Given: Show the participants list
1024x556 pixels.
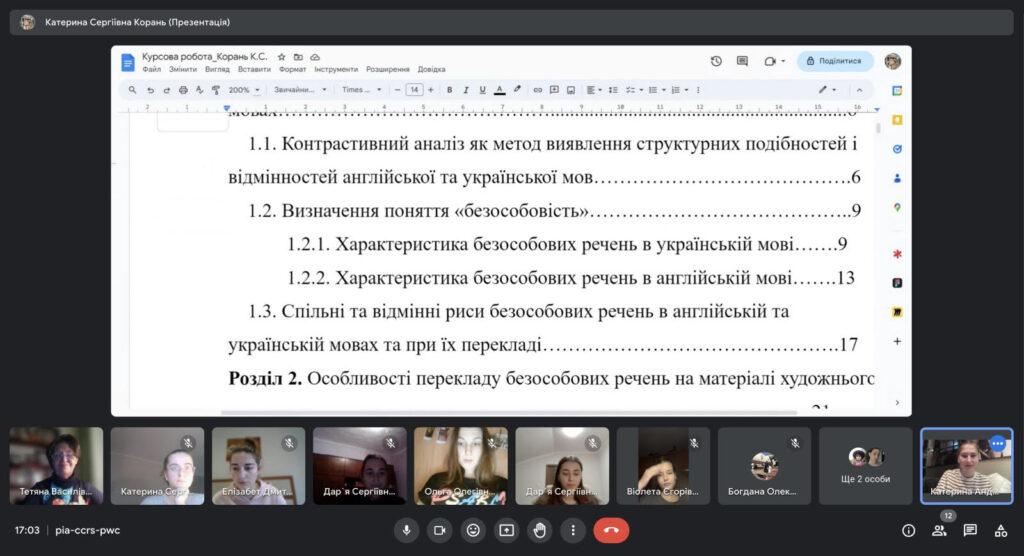Looking at the screenshot, I should pos(939,530).
